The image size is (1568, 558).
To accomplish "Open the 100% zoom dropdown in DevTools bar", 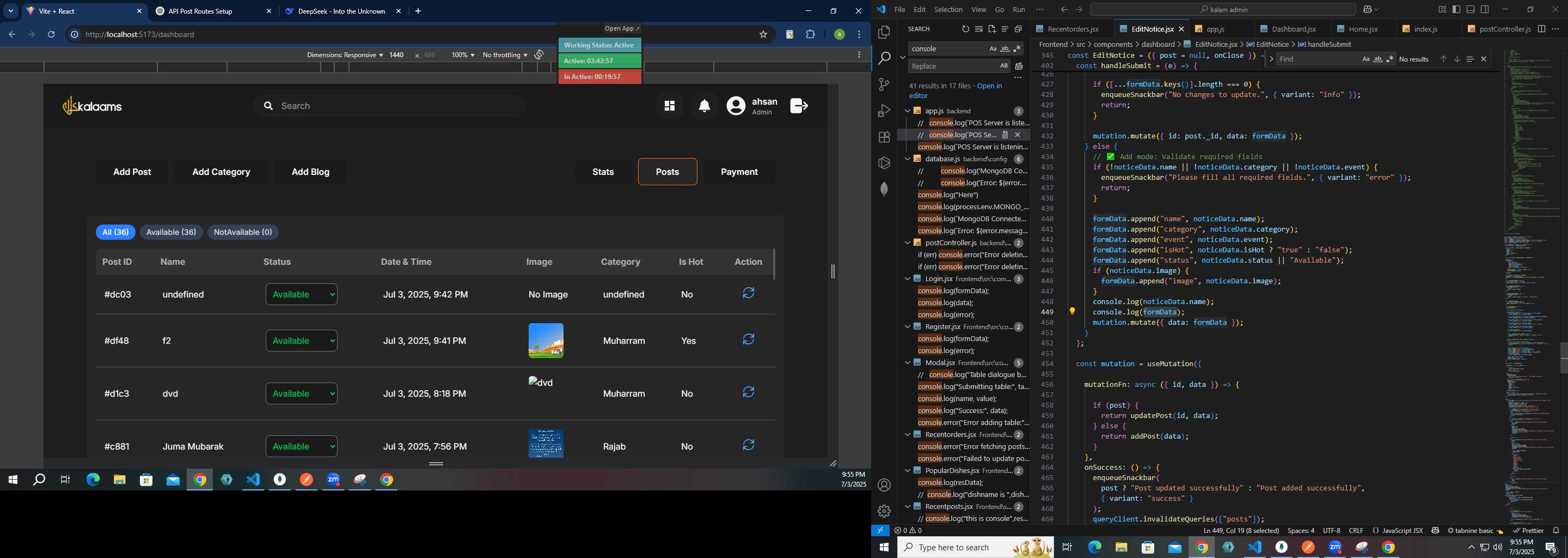I will [463, 55].
